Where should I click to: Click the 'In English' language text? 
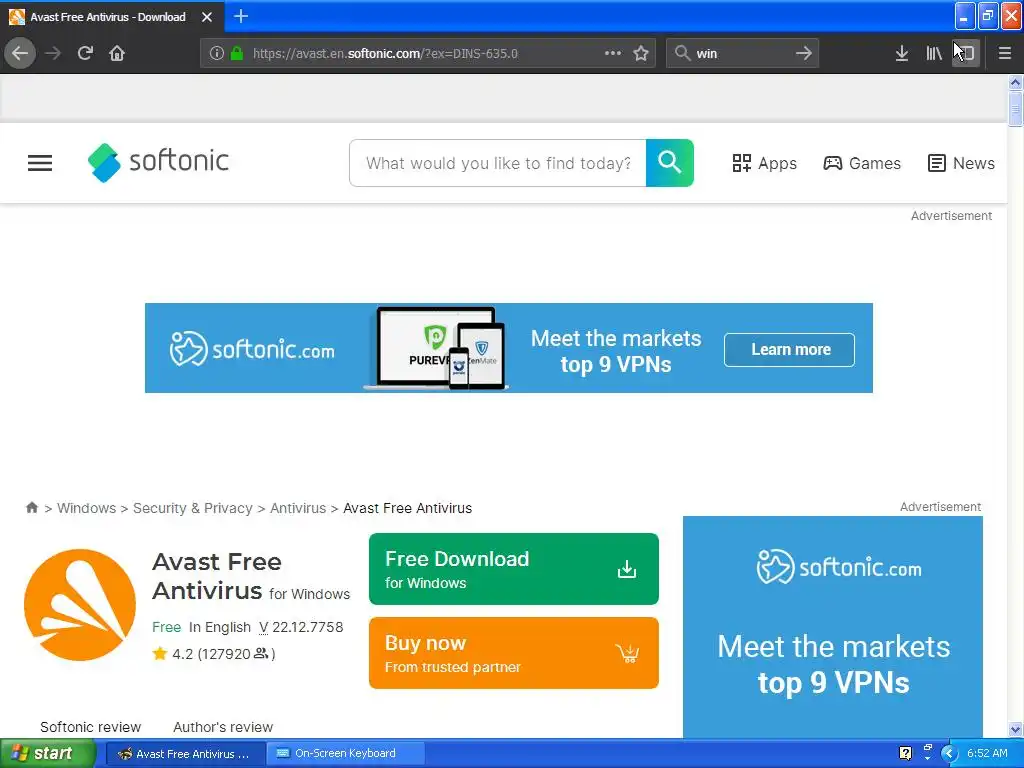pyautogui.click(x=219, y=627)
